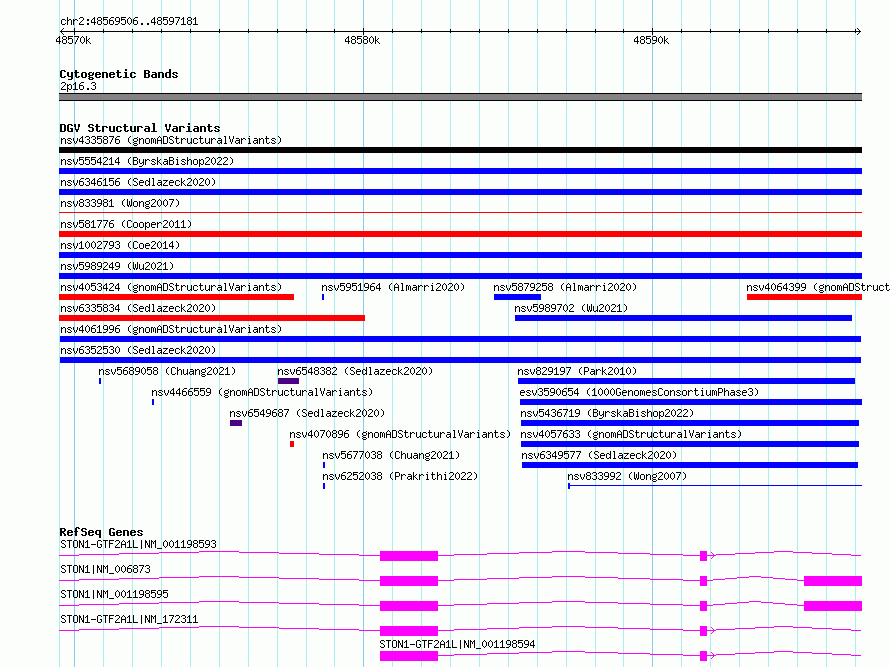Select the nsv833992 Wong2007 thin line
Screen dimensions: 890x667
(x=715, y=485)
